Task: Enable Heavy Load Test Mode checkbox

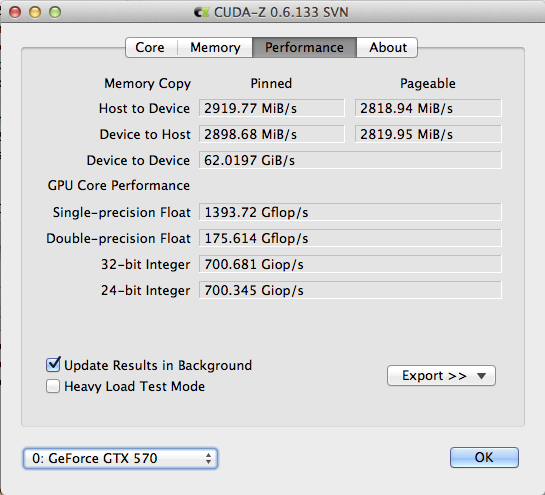Action: 53,386
